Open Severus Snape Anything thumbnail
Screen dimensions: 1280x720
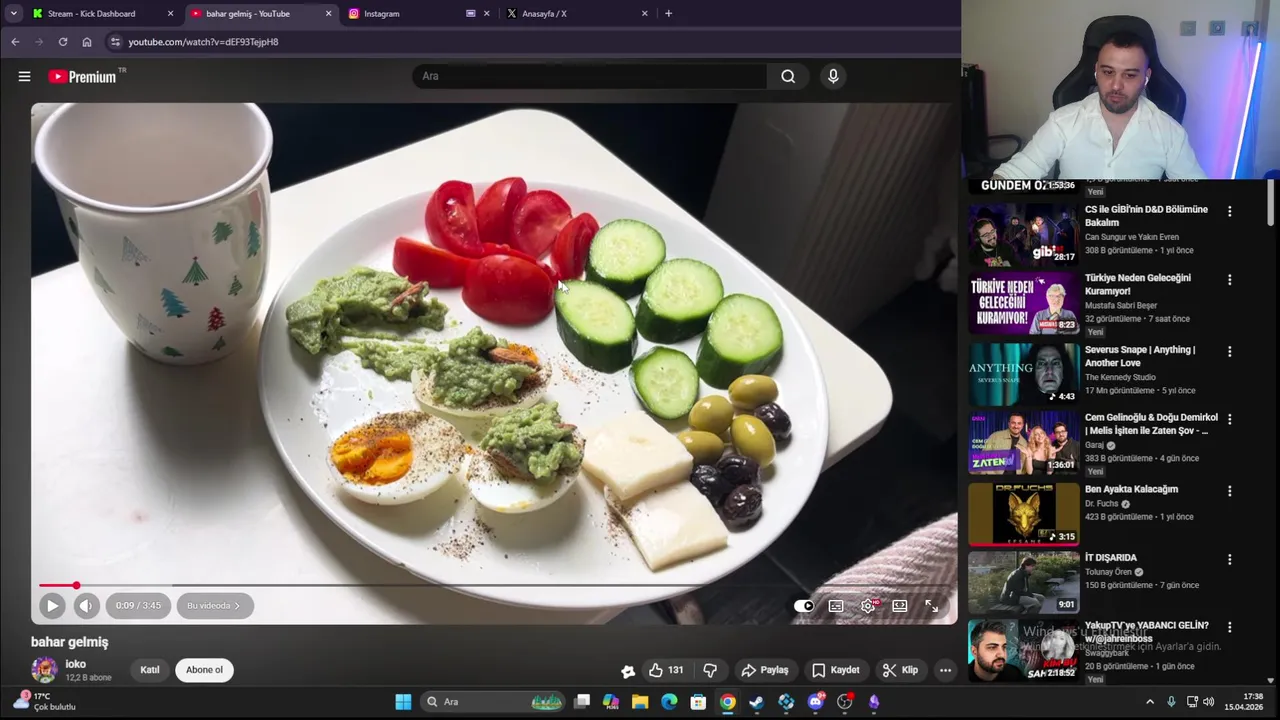click(x=1024, y=374)
